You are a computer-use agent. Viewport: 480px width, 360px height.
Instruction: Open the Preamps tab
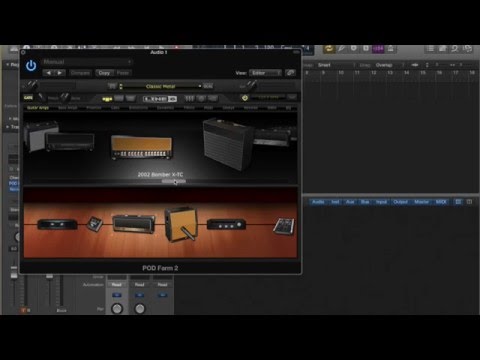point(94,108)
